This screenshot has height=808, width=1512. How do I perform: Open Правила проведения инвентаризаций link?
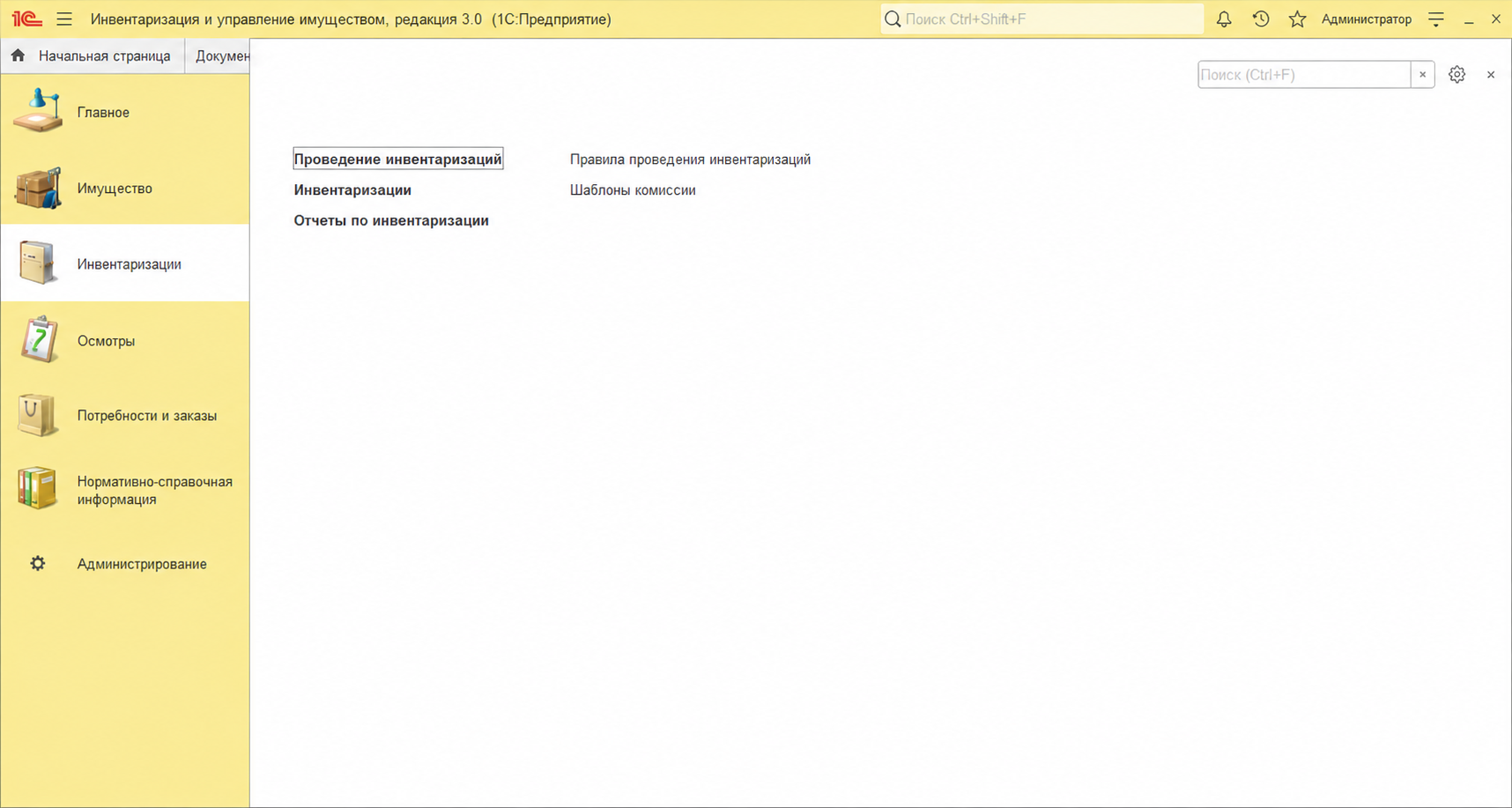point(690,159)
